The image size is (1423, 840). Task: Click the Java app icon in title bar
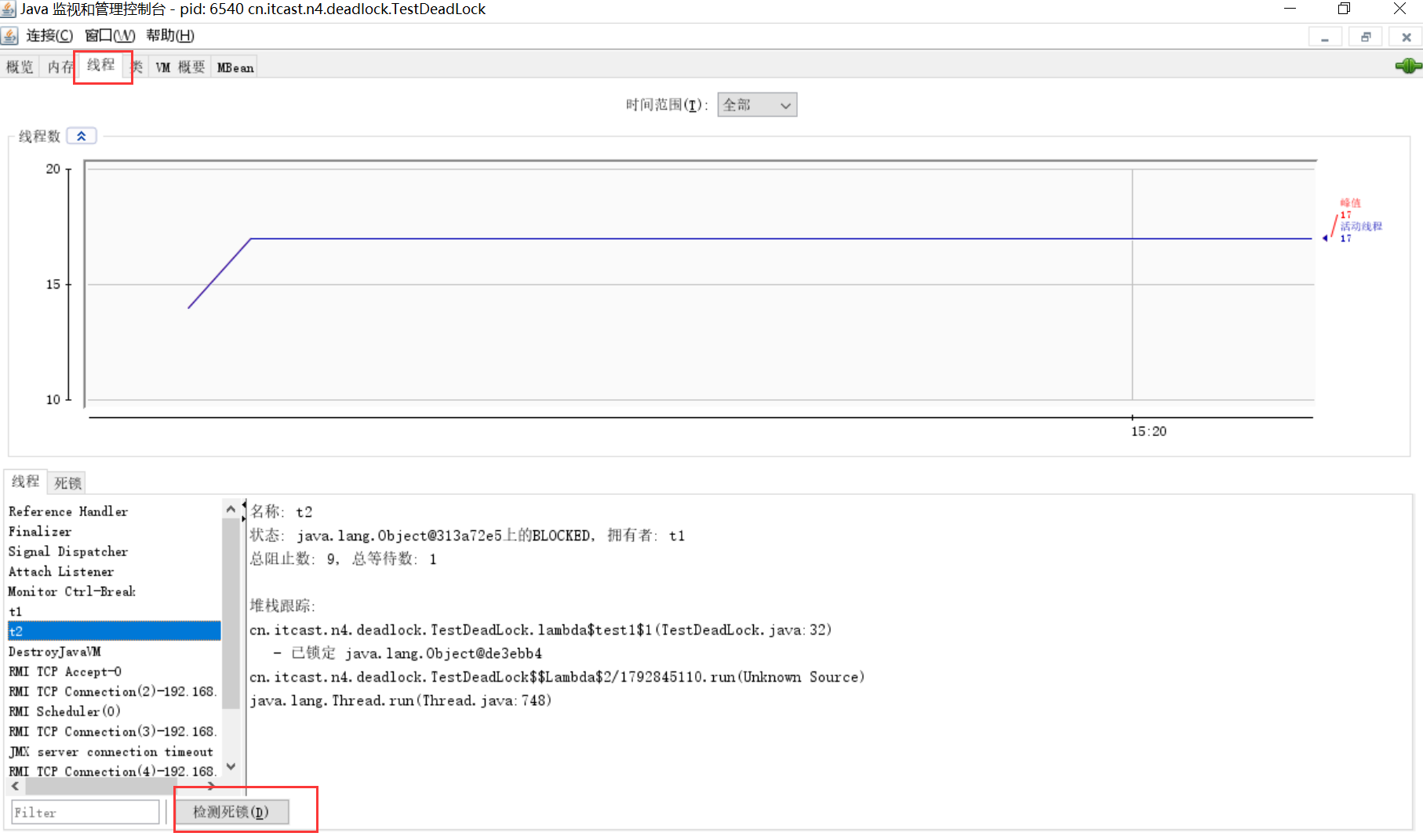click(x=9, y=9)
